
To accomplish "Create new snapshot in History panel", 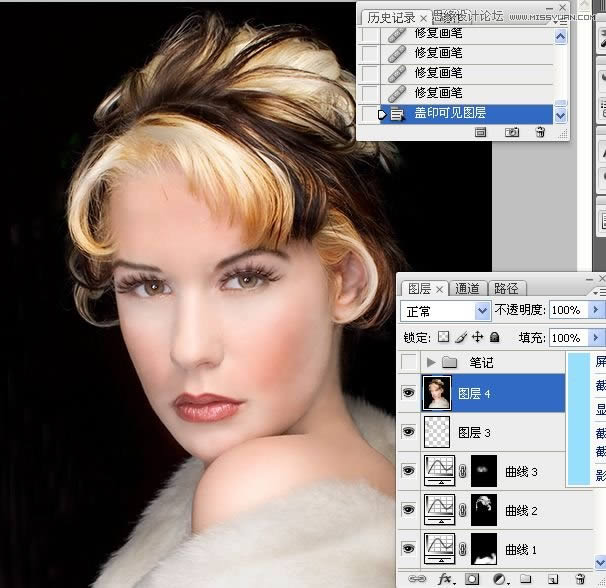I will pos(512,132).
